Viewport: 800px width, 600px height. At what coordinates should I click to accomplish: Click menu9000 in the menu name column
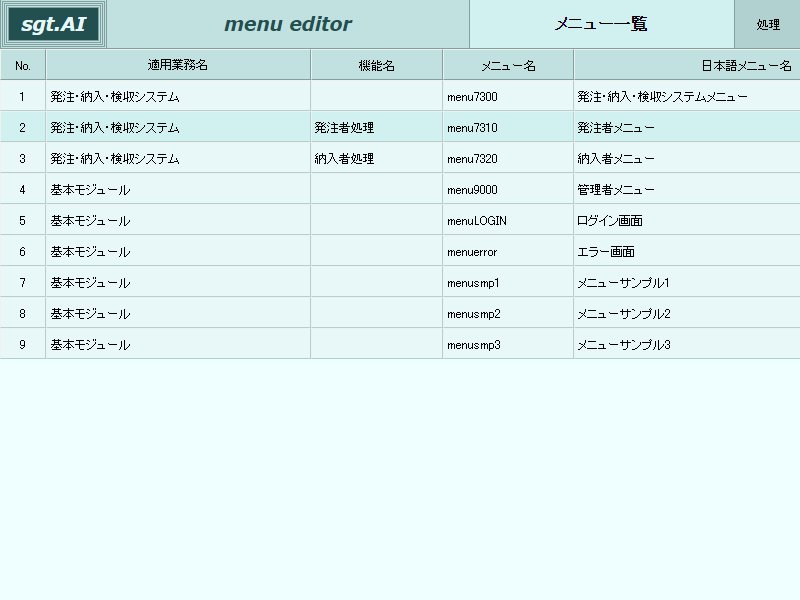coord(508,190)
